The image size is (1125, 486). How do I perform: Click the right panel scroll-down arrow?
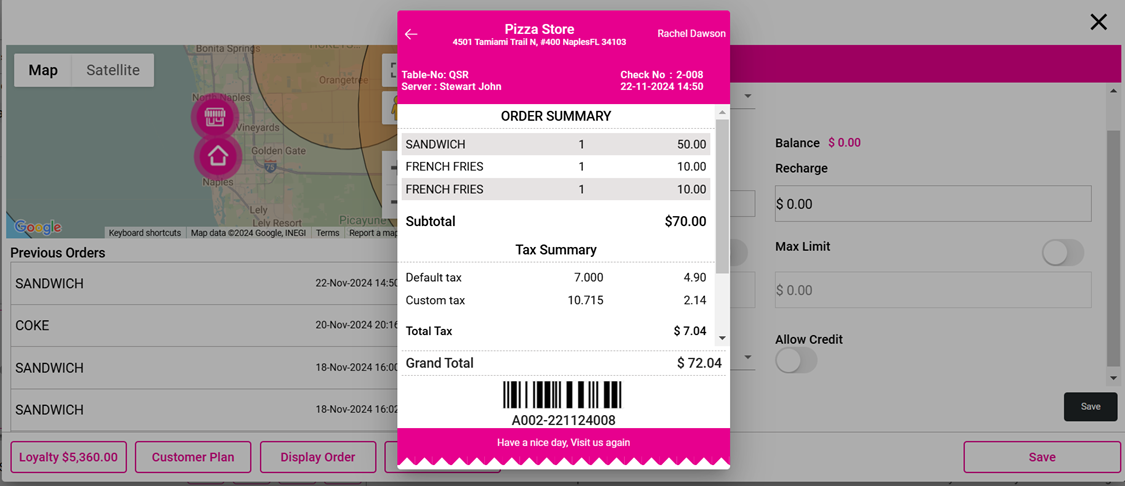pyautogui.click(x=1114, y=378)
